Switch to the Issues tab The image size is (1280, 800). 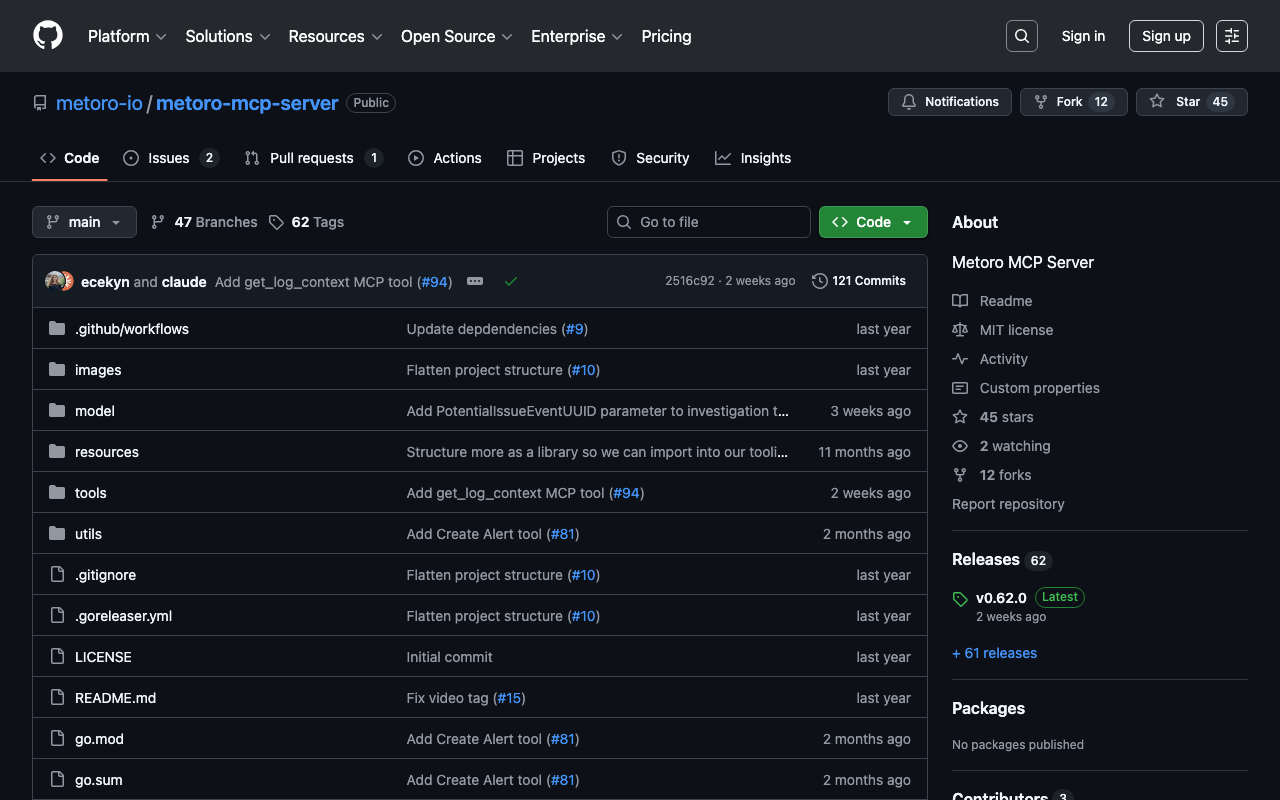[169, 158]
